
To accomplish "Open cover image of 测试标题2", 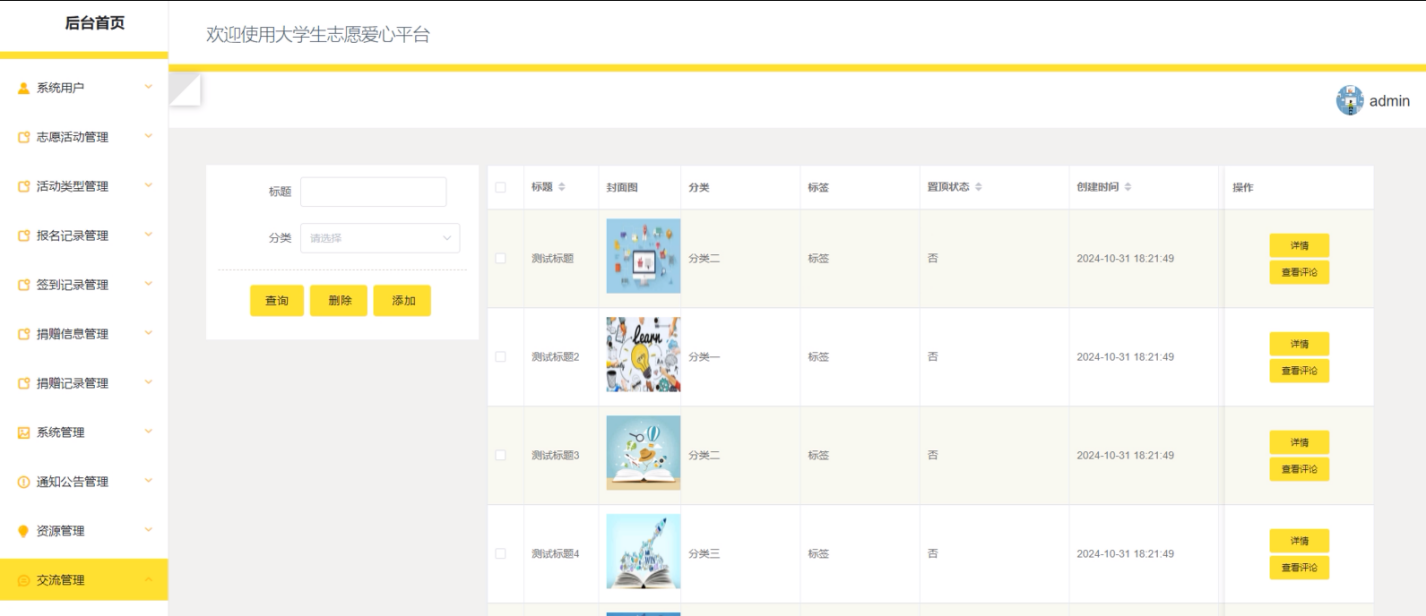I will point(643,355).
